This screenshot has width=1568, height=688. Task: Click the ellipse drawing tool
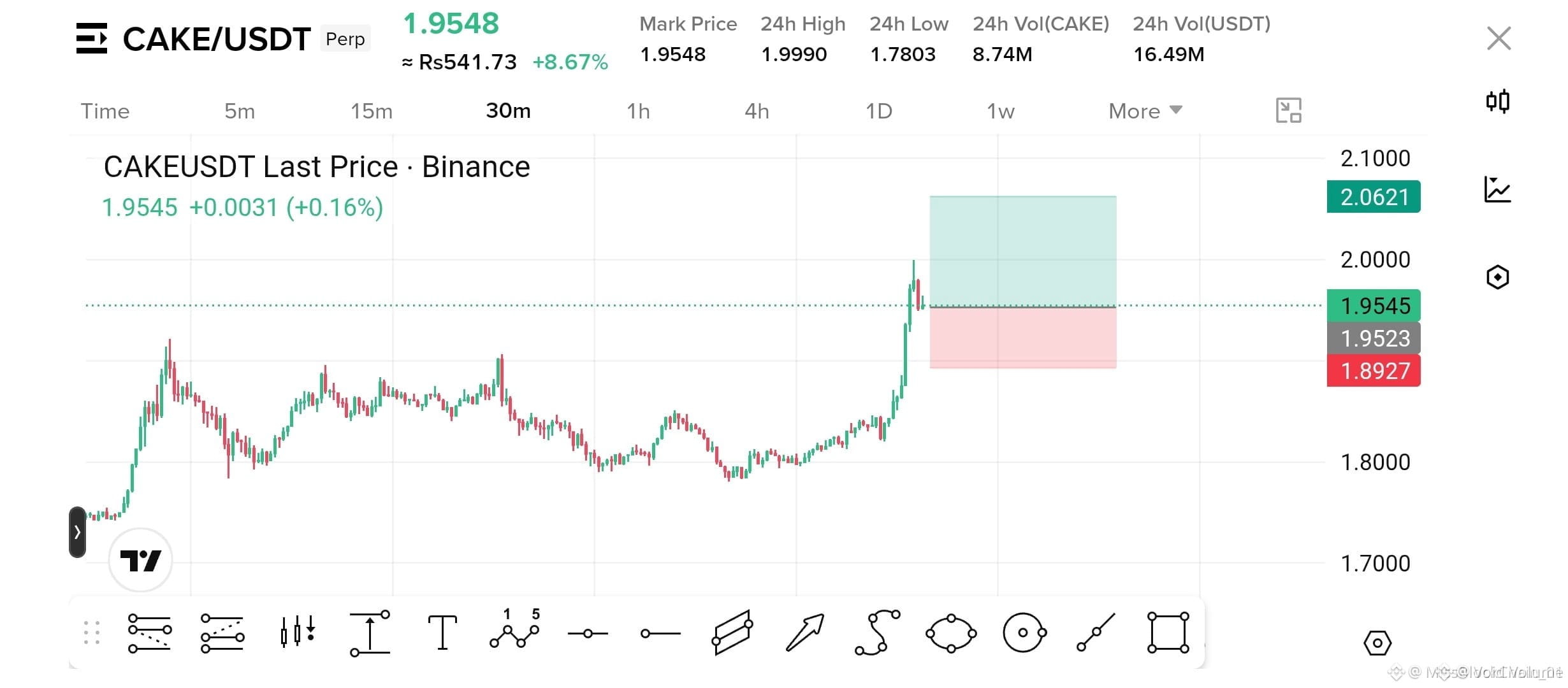pyautogui.click(x=951, y=633)
